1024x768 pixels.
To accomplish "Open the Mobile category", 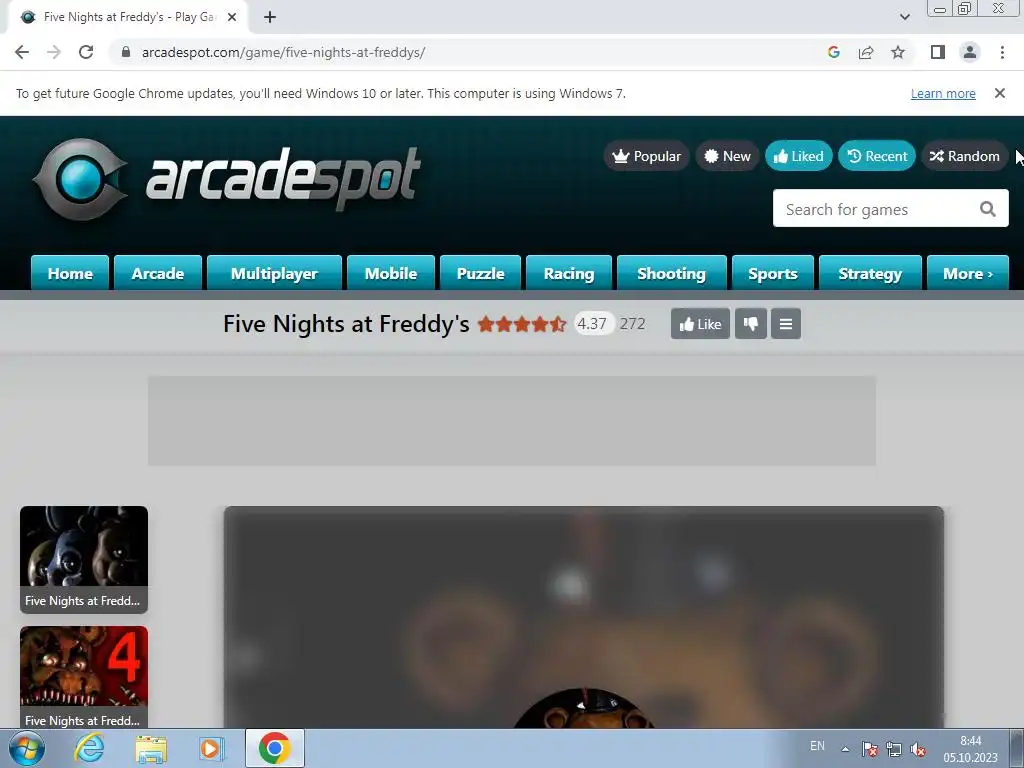I will click(x=391, y=273).
